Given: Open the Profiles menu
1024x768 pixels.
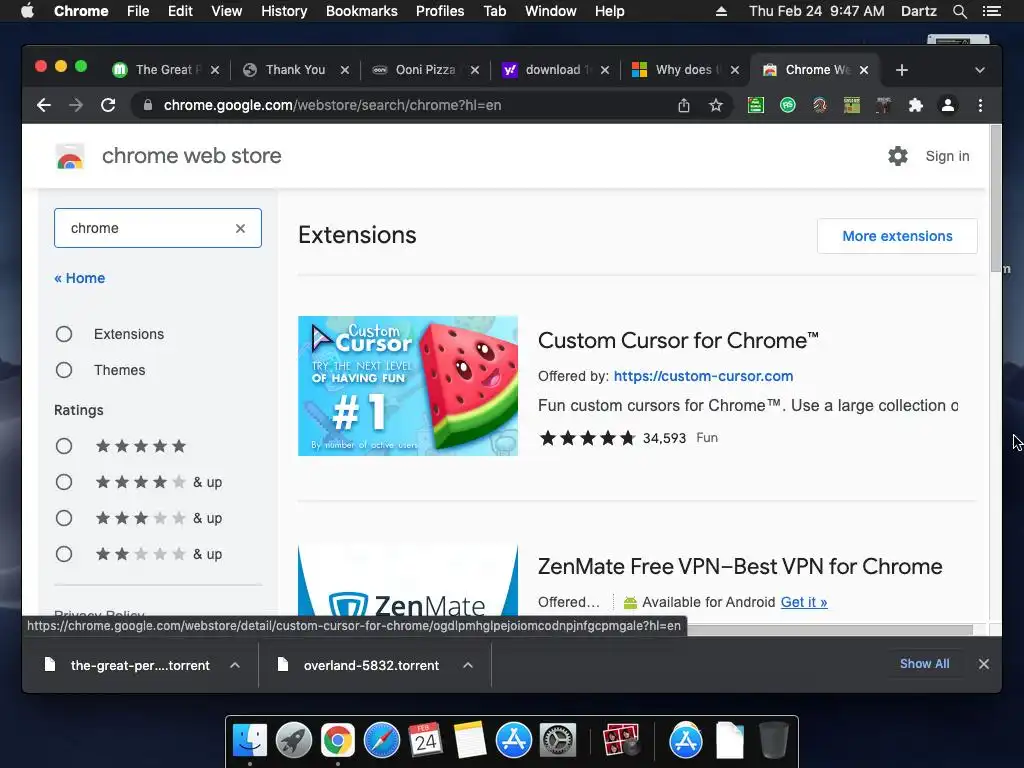Looking at the screenshot, I should pyautogui.click(x=440, y=11).
